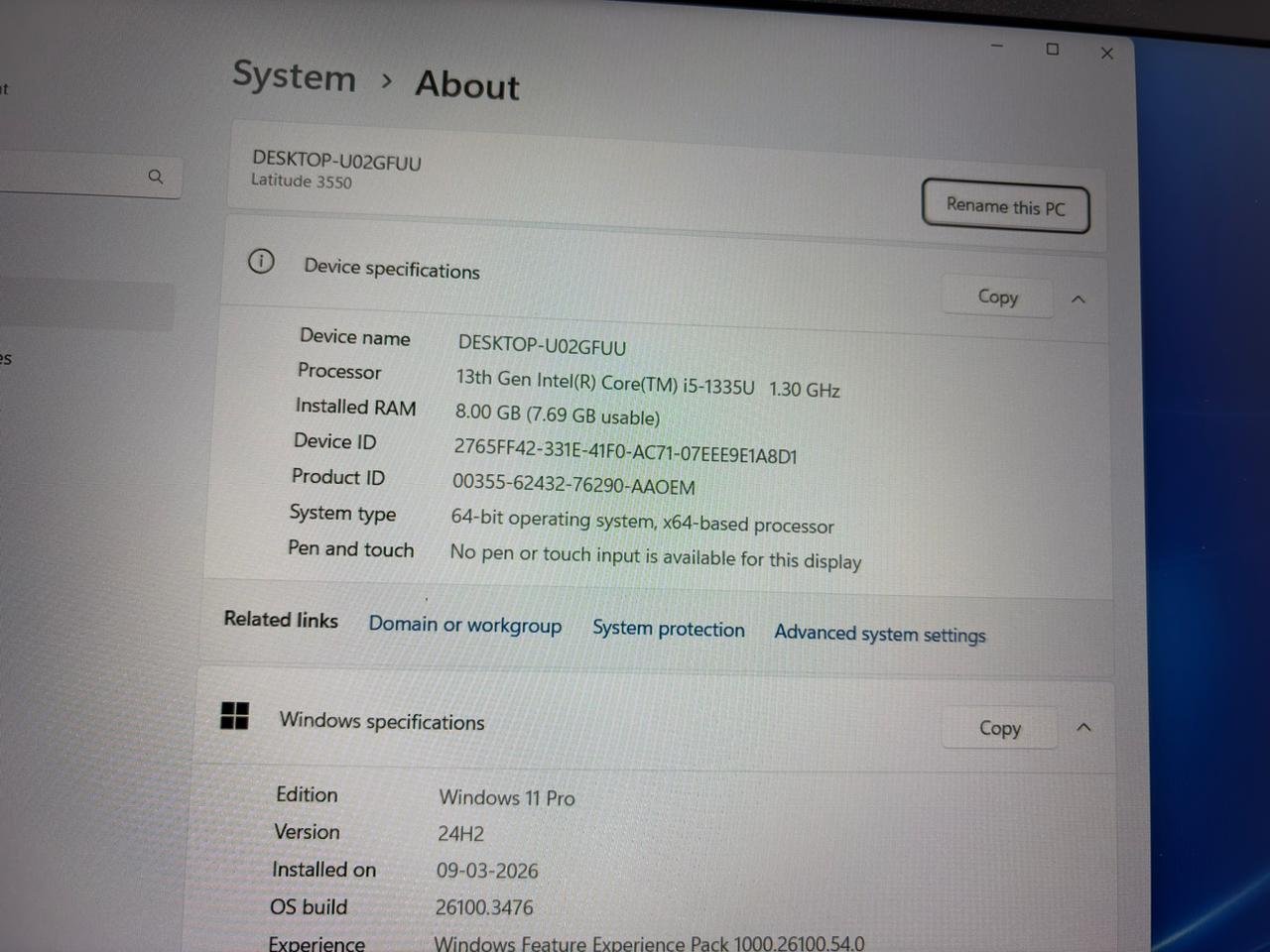Close the Settings window

pos(1107,54)
